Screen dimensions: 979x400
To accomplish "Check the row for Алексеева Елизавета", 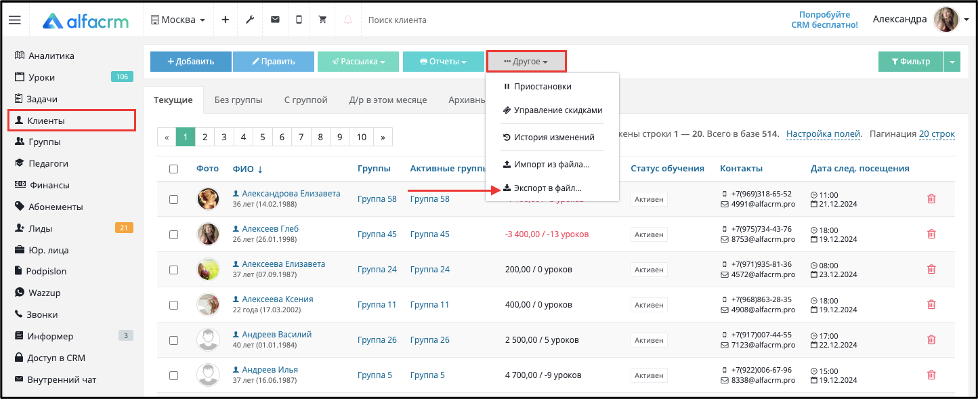I will point(174,270).
